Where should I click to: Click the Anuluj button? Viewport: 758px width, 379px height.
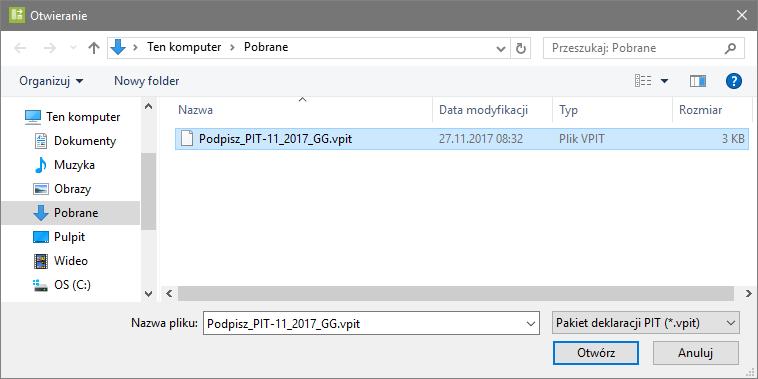pyautogui.click(x=696, y=353)
